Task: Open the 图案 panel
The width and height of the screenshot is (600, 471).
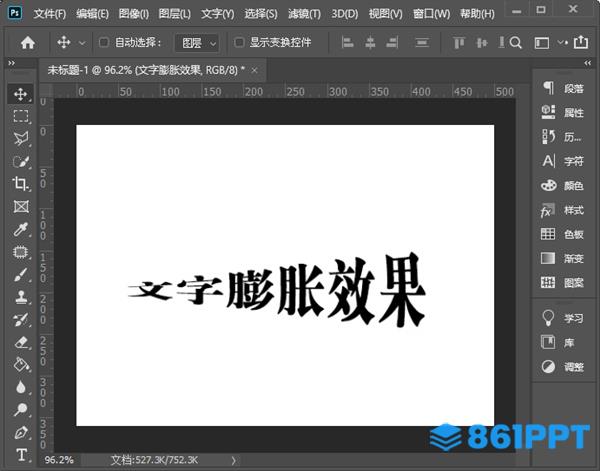Action: pyautogui.click(x=563, y=283)
